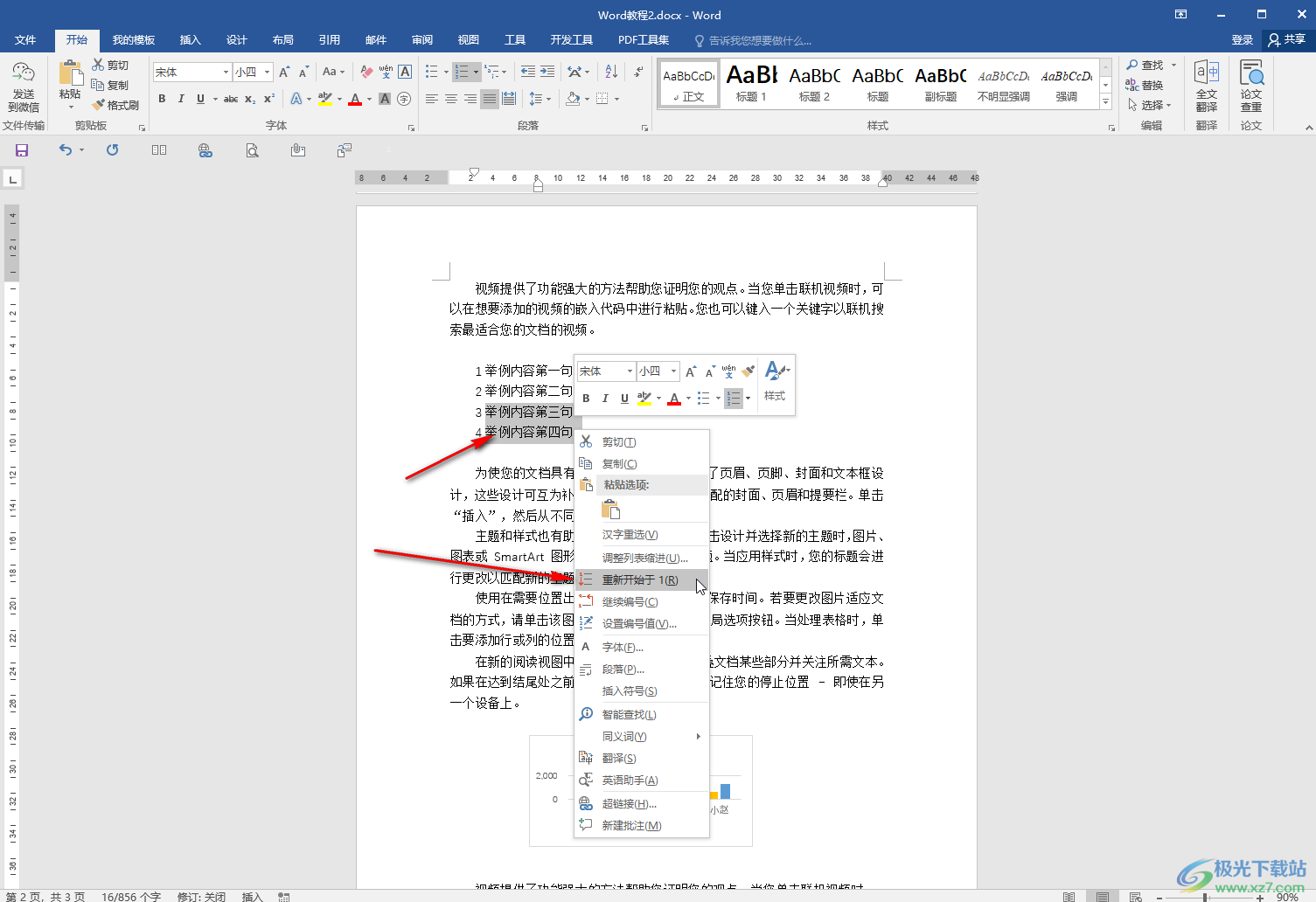Click the ruler tab selector icon

12,179
